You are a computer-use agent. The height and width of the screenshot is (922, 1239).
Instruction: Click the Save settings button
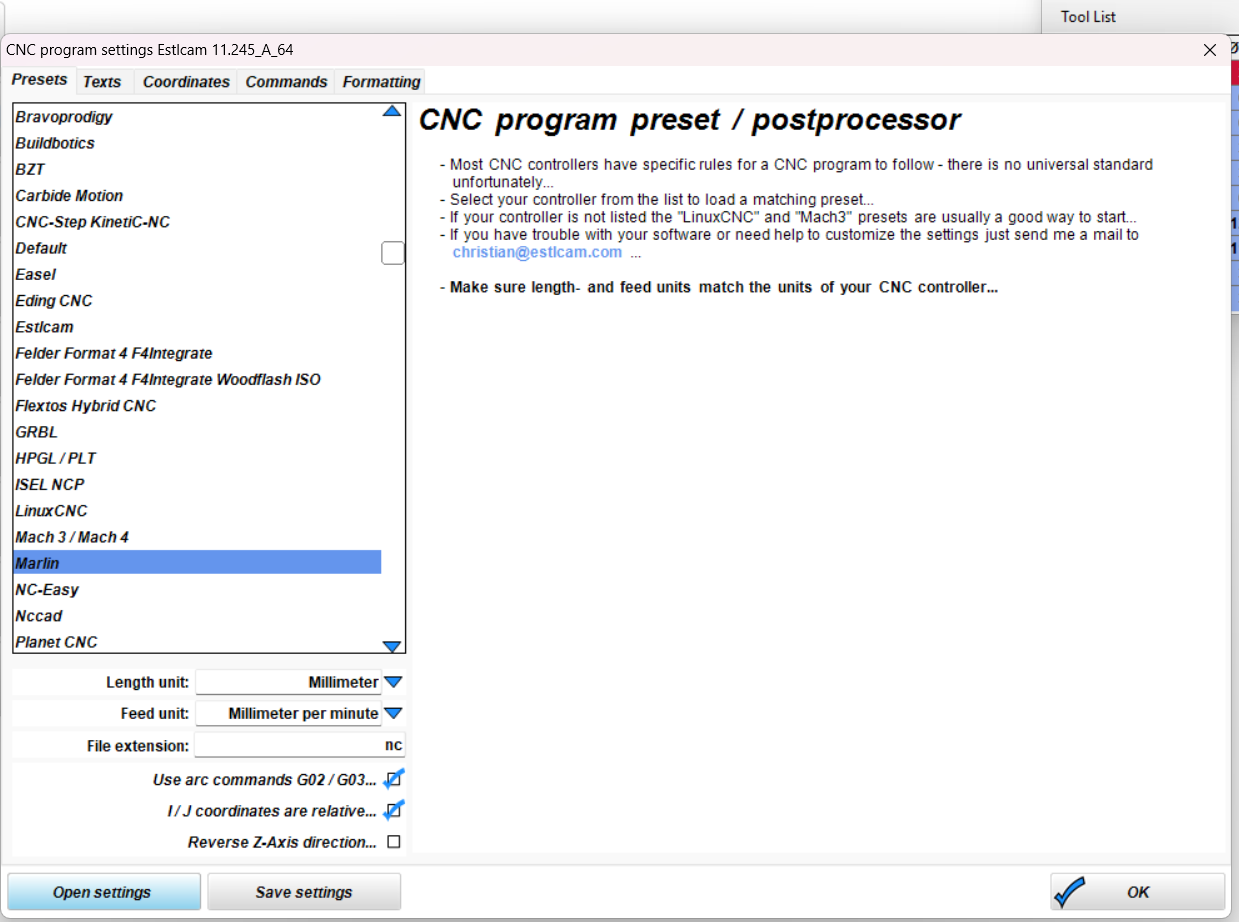click(304, 892)
